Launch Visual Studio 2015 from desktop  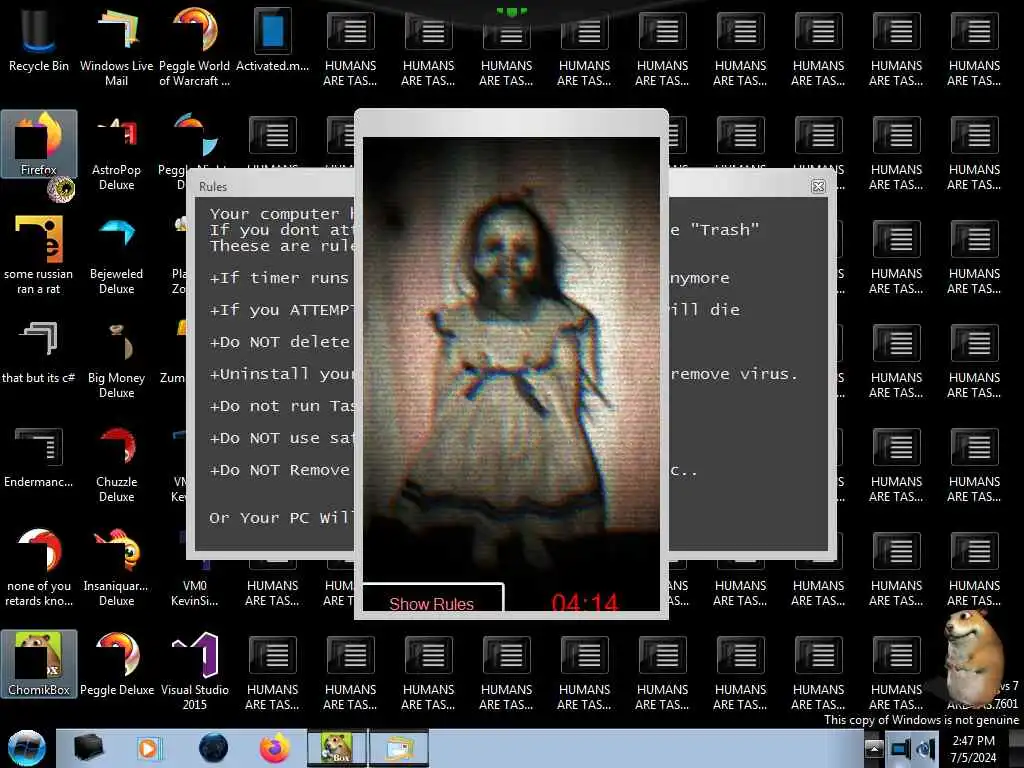195,671
